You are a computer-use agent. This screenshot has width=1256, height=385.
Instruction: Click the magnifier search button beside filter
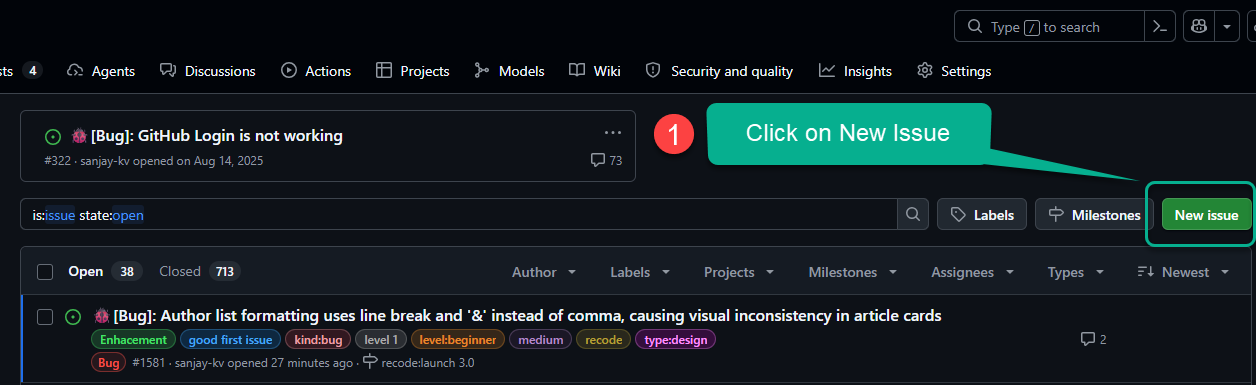[x=912, y=215]
